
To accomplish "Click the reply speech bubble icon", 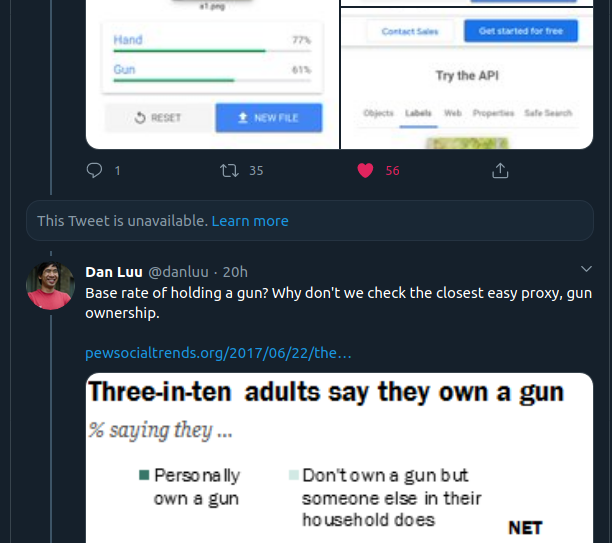I will tap(94, 171).
